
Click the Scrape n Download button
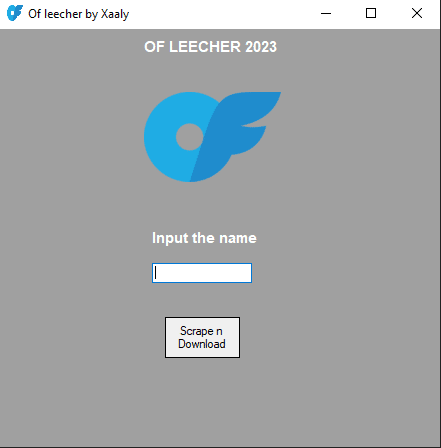pyautogui.click(x=202, y=337)
